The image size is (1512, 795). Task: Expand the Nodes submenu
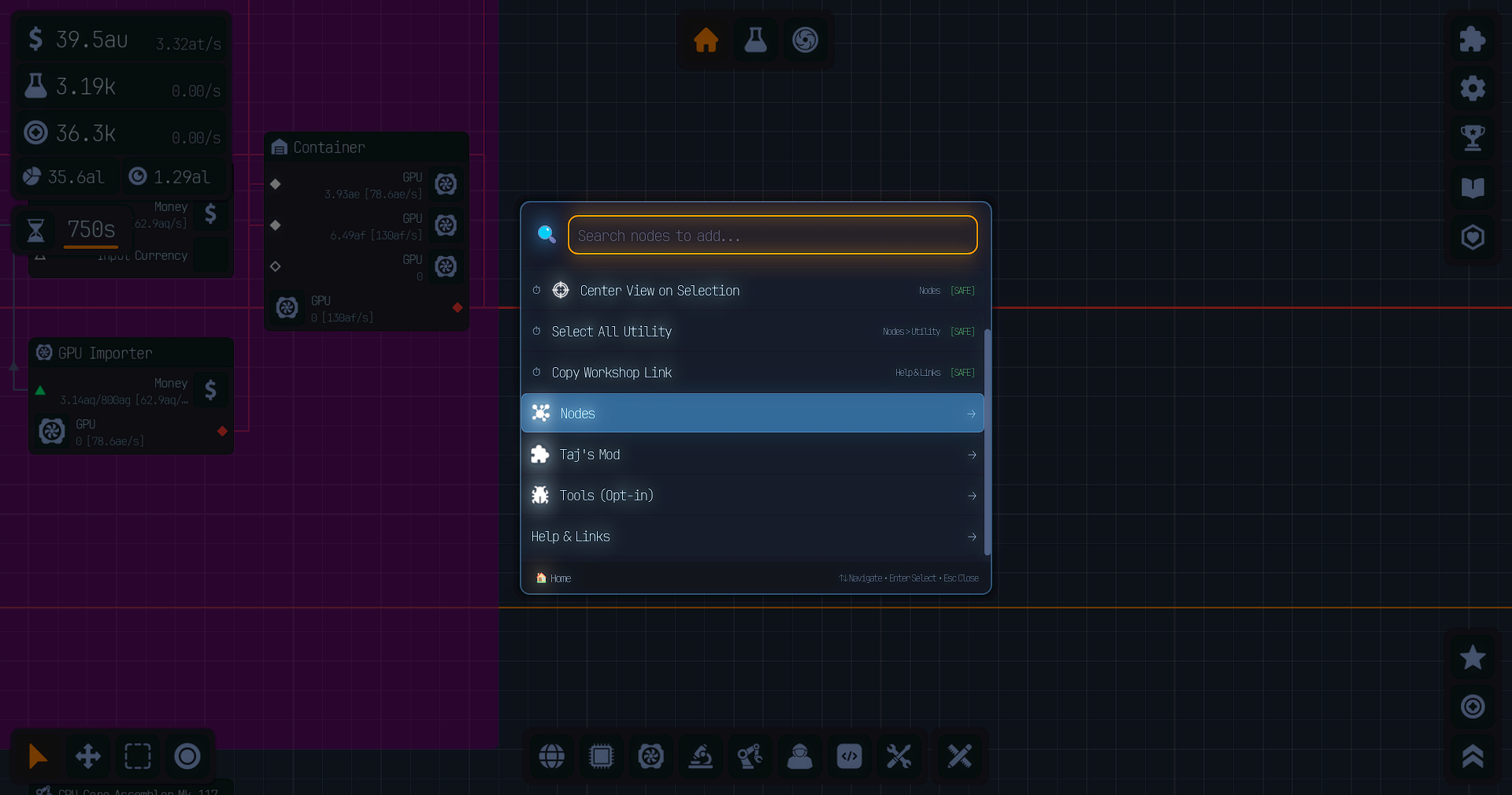click(752, 414)
